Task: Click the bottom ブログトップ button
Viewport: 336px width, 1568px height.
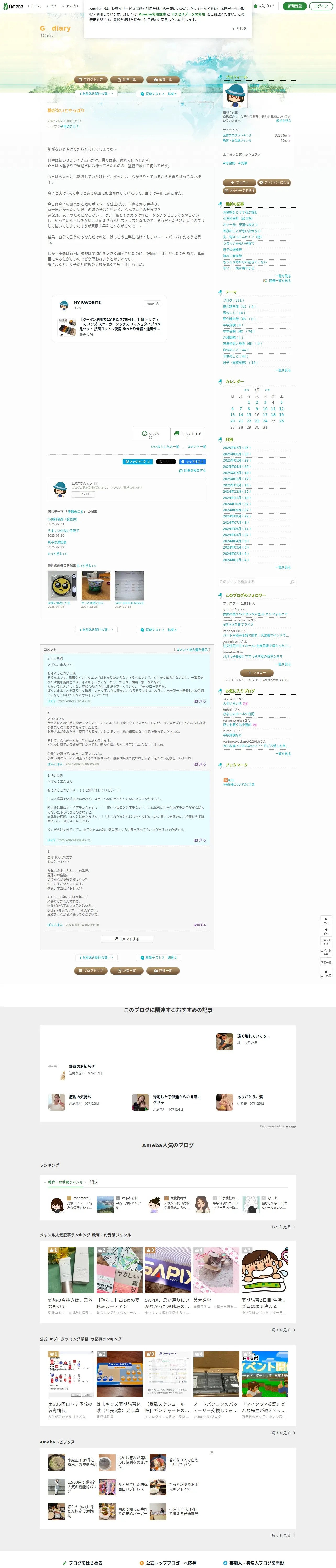Action: click(x=90, y=970)
